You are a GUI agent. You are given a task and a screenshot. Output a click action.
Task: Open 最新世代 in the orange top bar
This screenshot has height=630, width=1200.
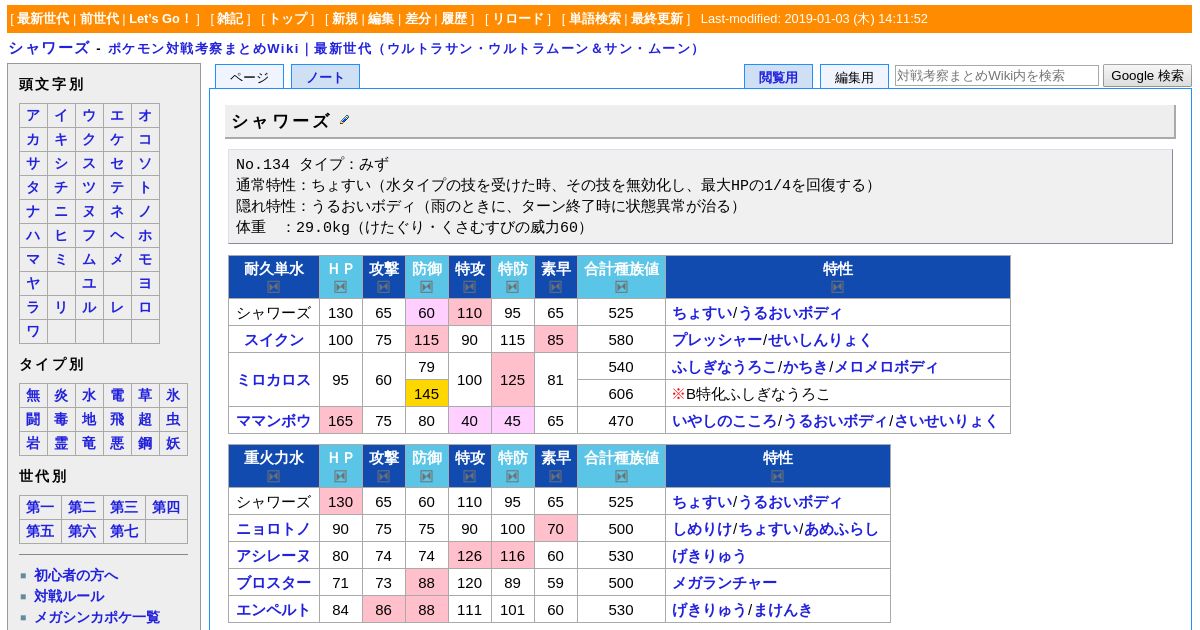coord(43,19)
